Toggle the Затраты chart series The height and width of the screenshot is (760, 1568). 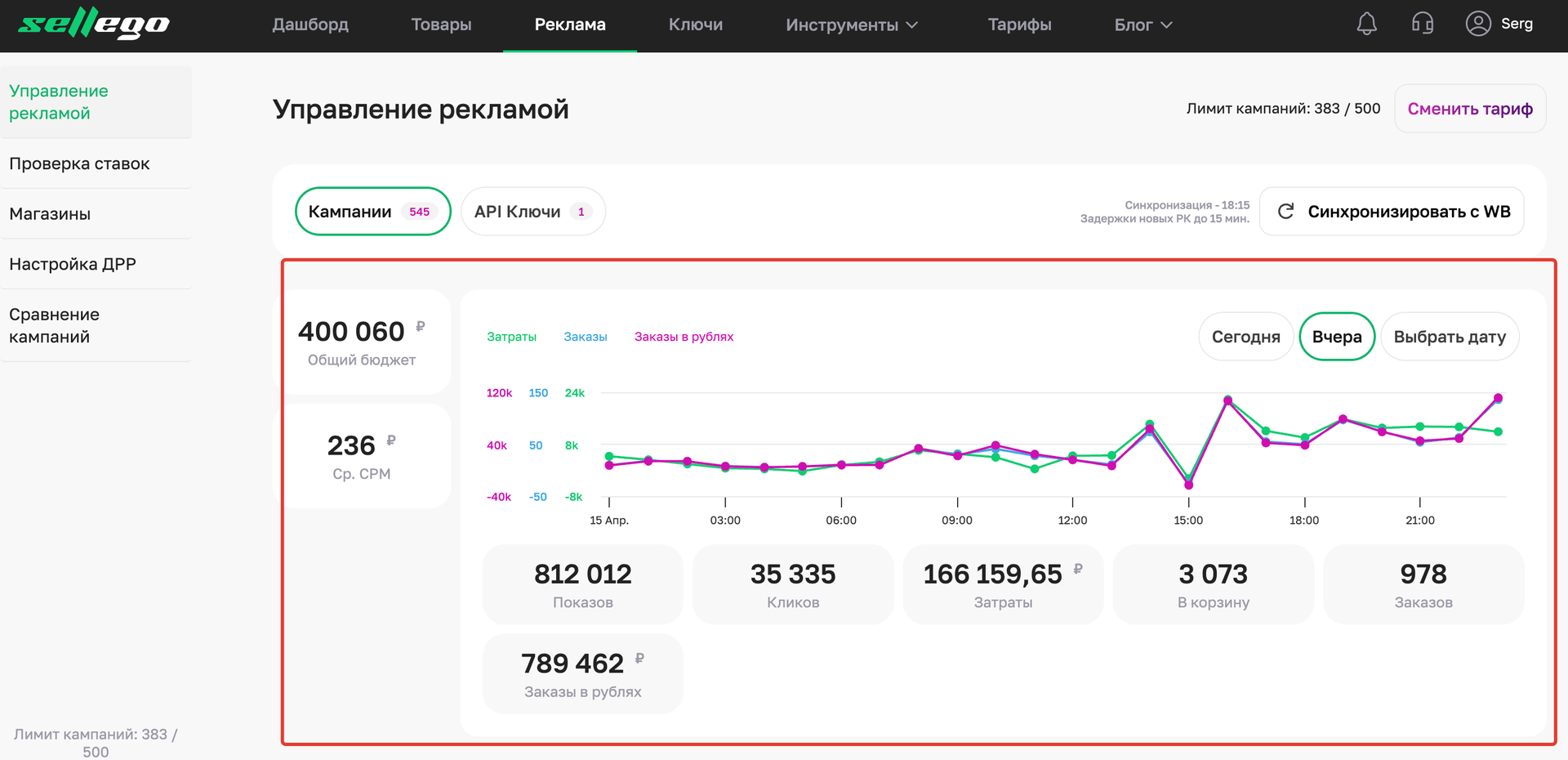coord(511,337)
